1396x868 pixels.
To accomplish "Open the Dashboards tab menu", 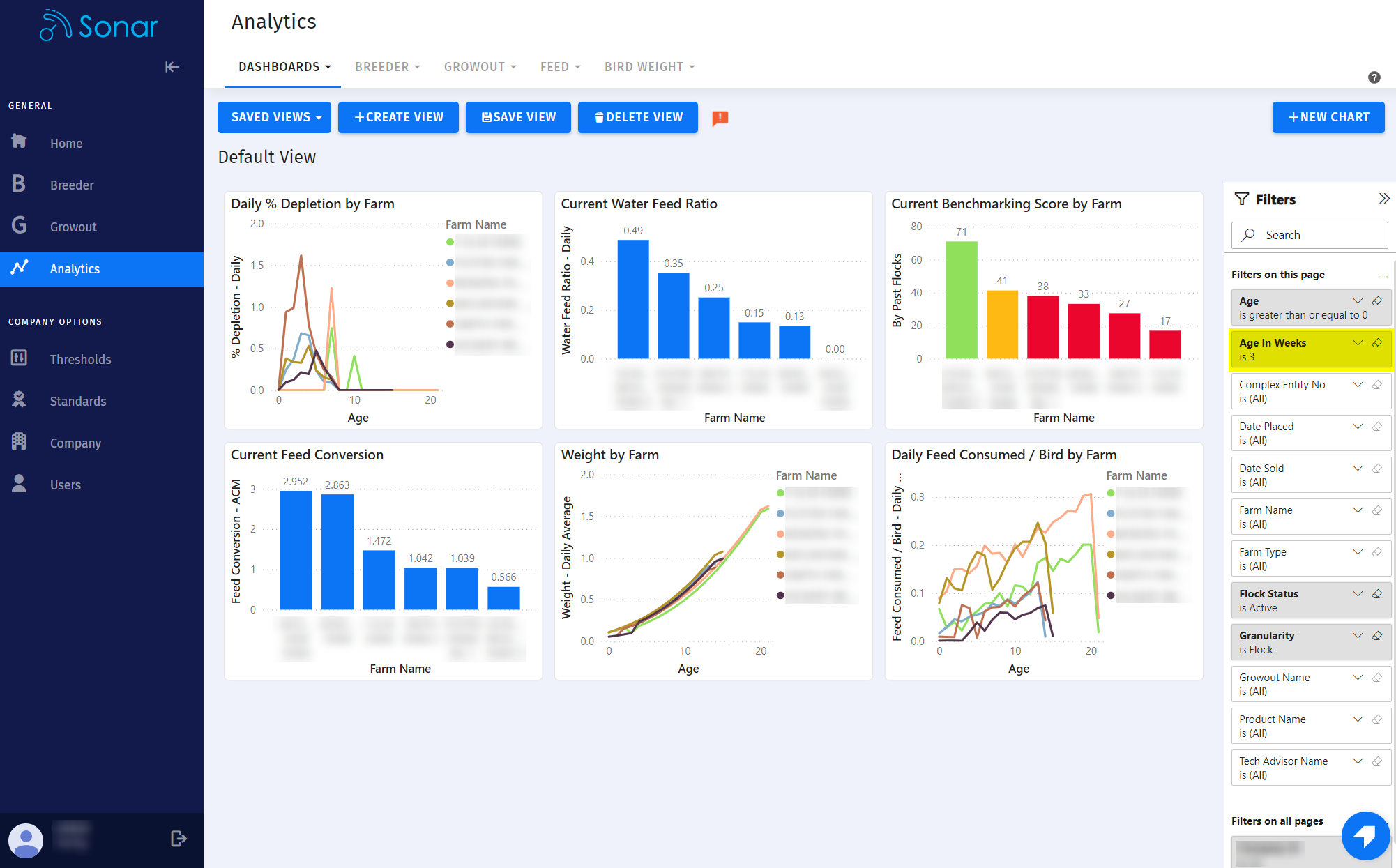I will coord(284,67).
